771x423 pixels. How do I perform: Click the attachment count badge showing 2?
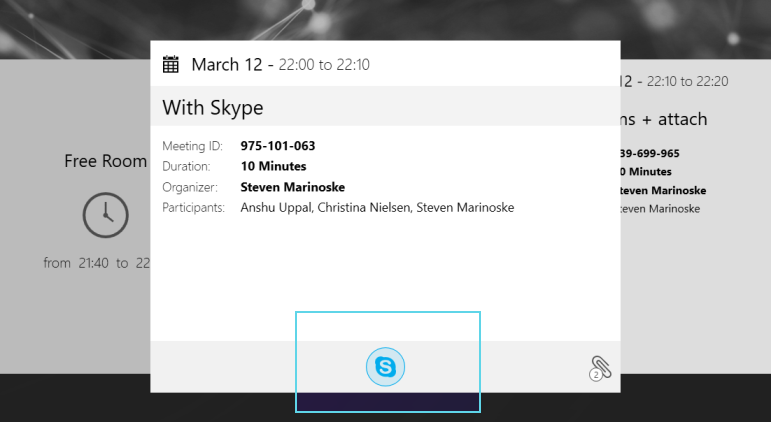coord(596,375)
